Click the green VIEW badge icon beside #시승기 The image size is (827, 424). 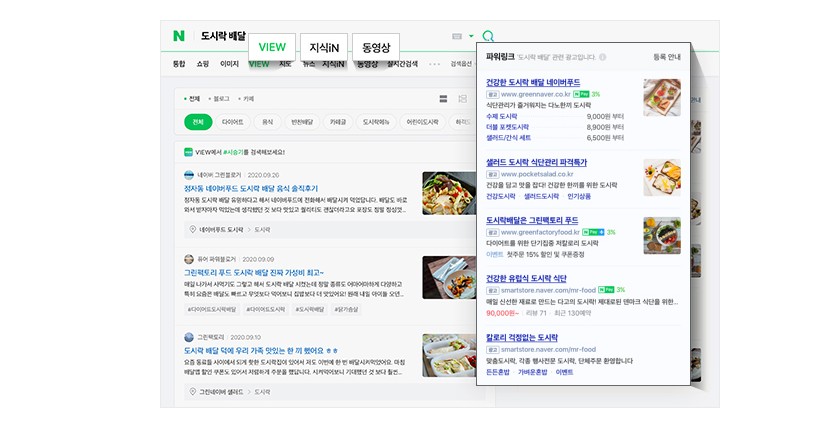coord(188,152)
